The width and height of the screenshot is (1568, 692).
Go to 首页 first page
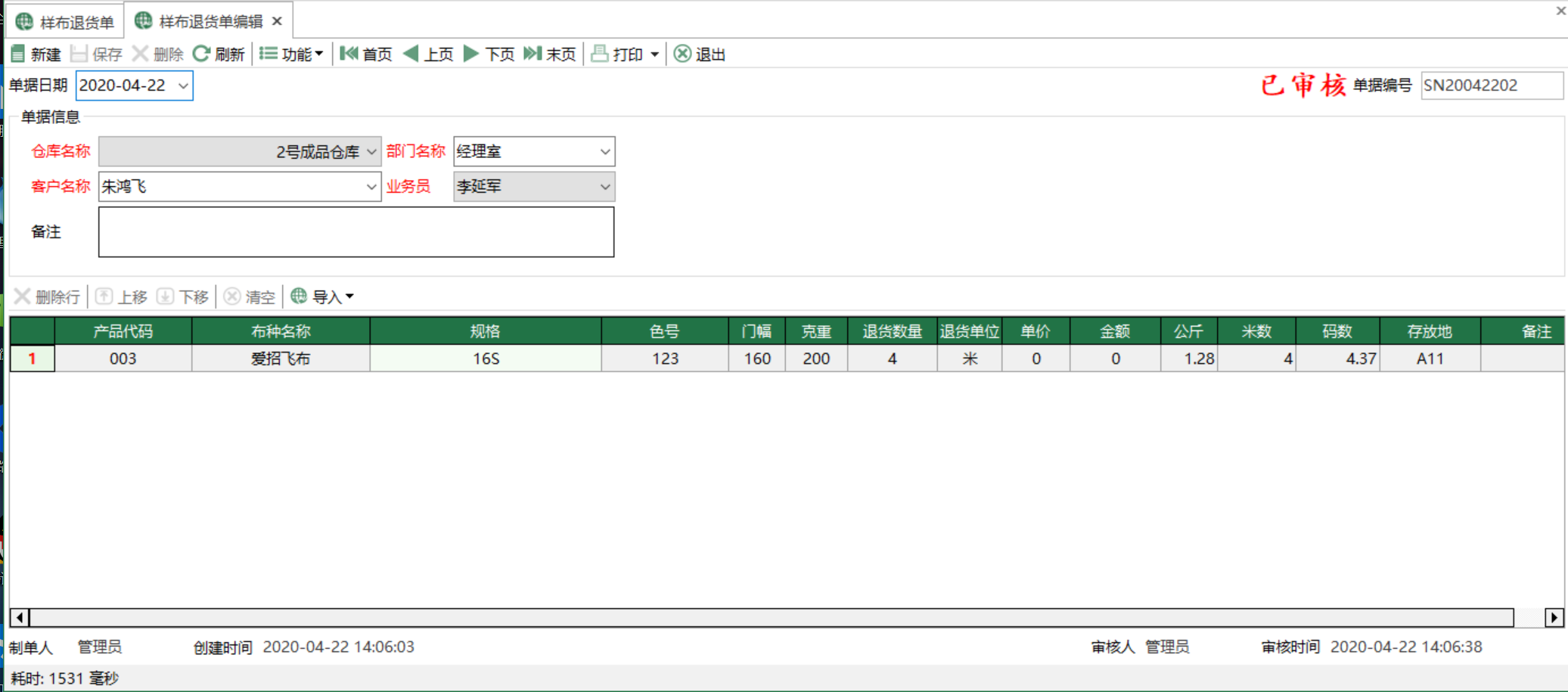pos(366,54)
